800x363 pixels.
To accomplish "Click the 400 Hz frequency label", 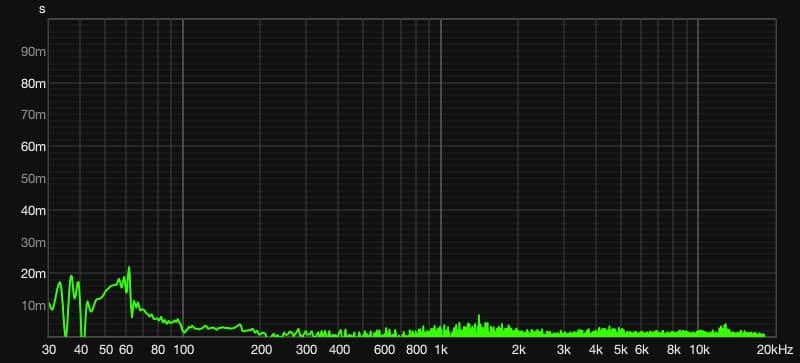I will coord(339,350).
